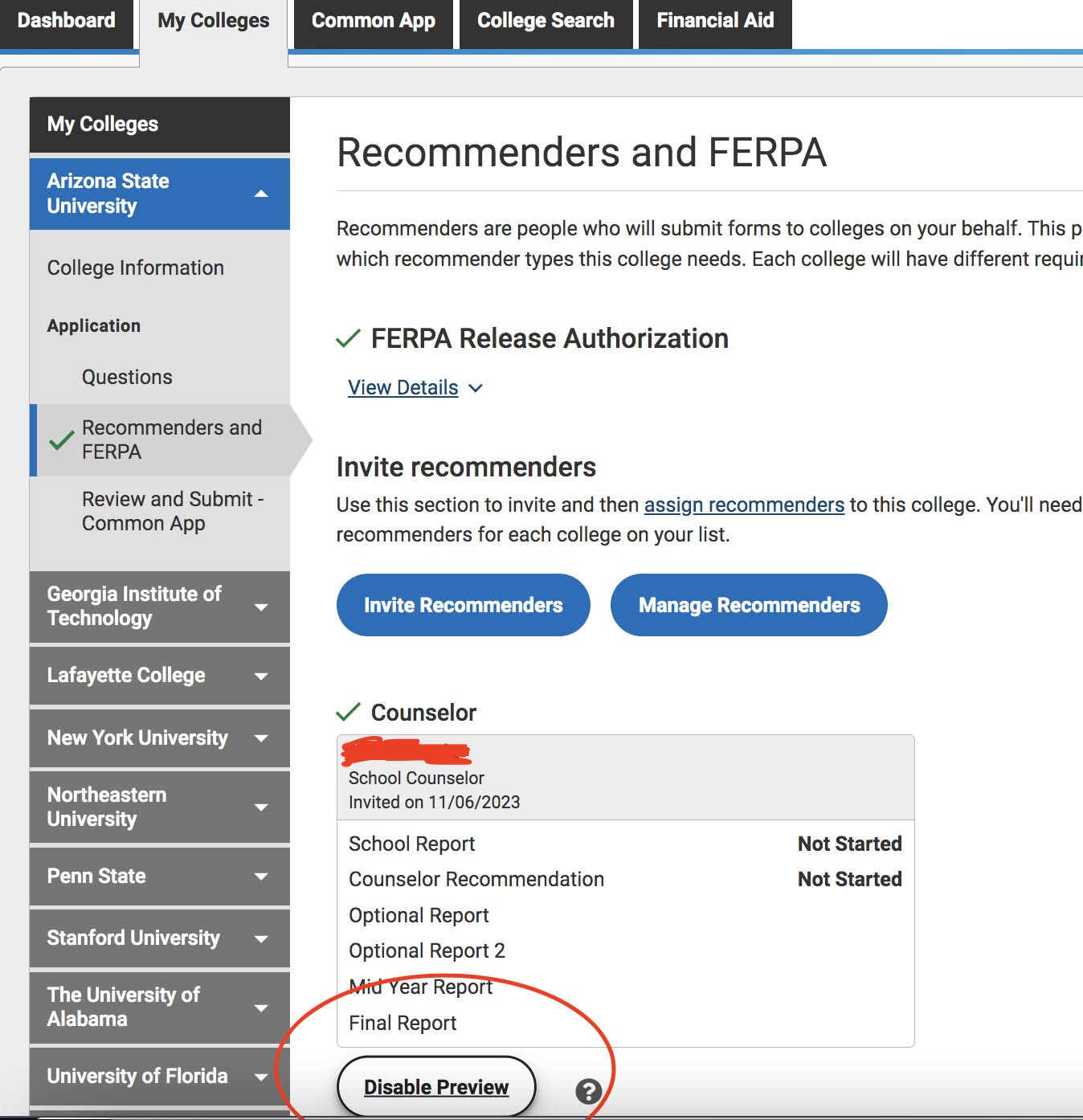
Task: Click the green checkmark beside Counselor
Action: click(x=348, y=712)
